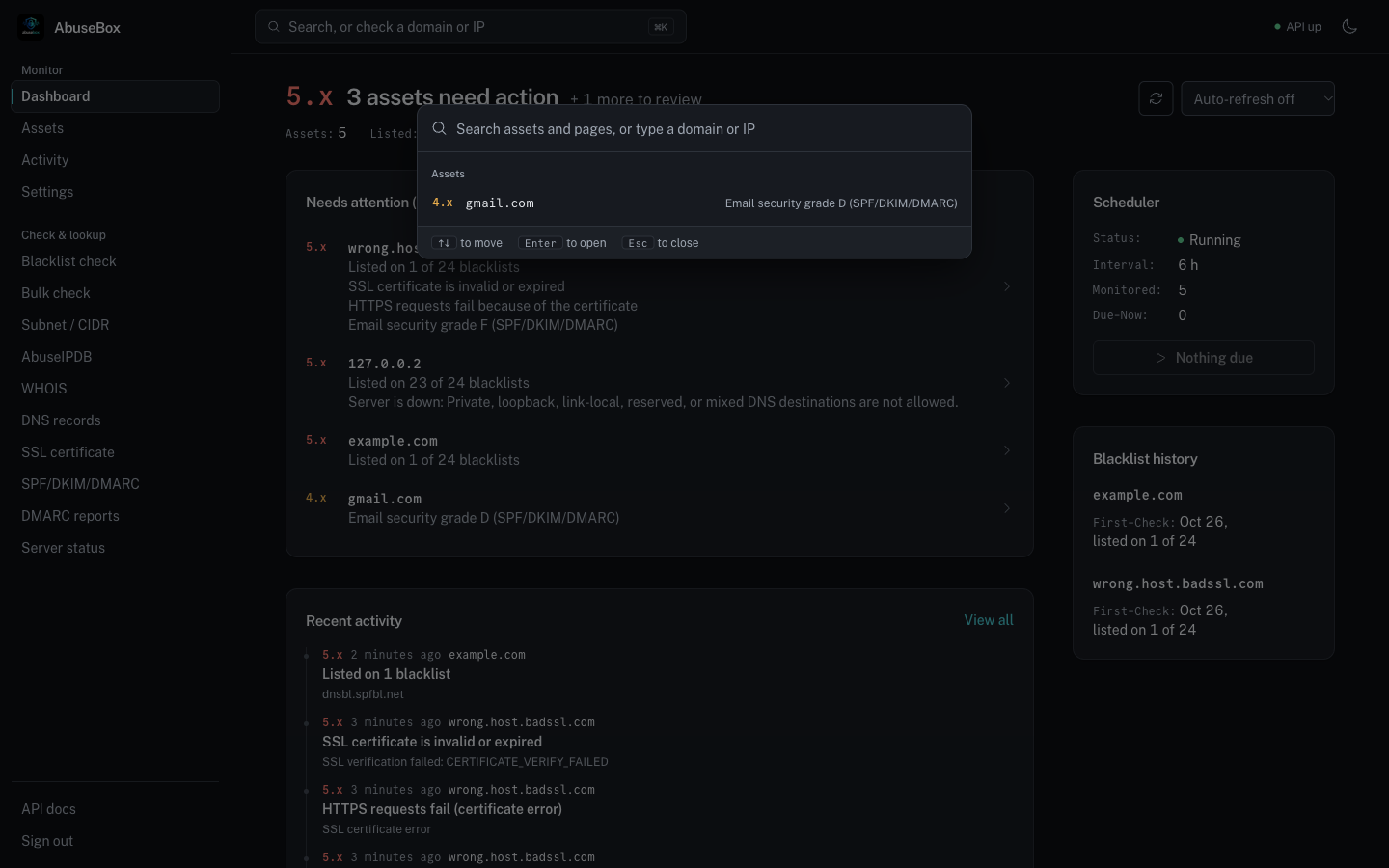Screen dimensions: 1389x868
Task: Toggle dark mode moon icon
Action: (x=1349, y=27)
